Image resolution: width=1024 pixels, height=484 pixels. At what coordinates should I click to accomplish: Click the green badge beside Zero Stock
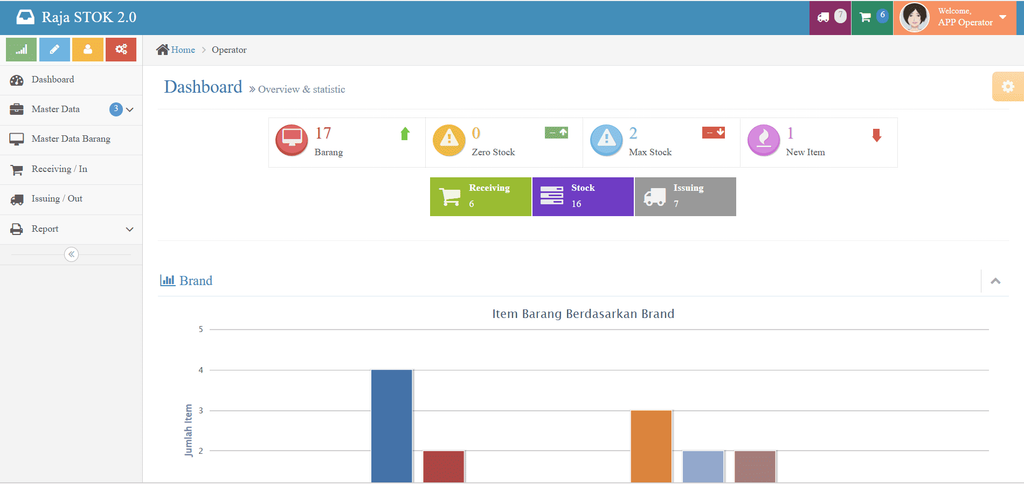point(556,133)
